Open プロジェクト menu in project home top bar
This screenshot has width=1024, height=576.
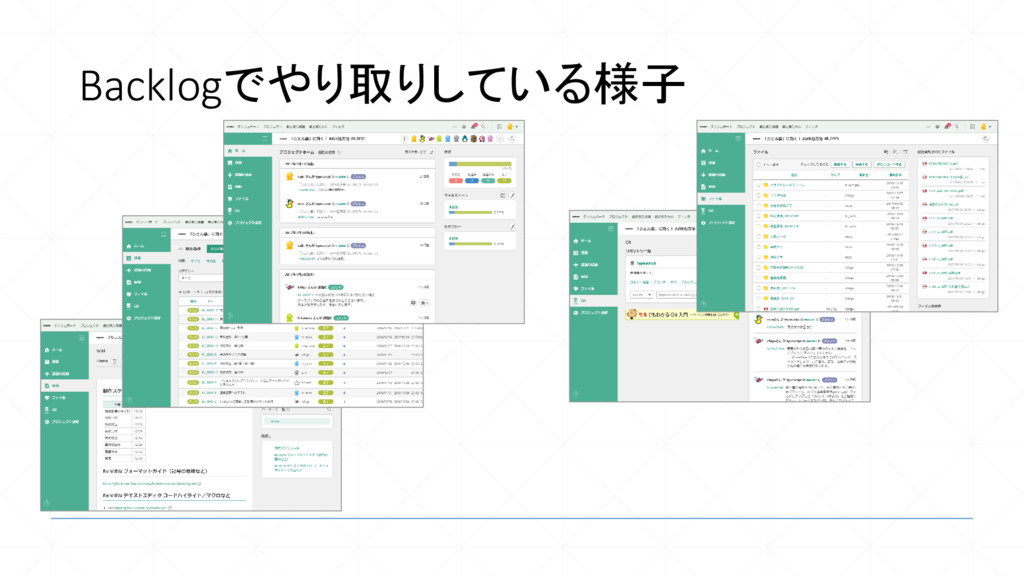tap(272, 127)
